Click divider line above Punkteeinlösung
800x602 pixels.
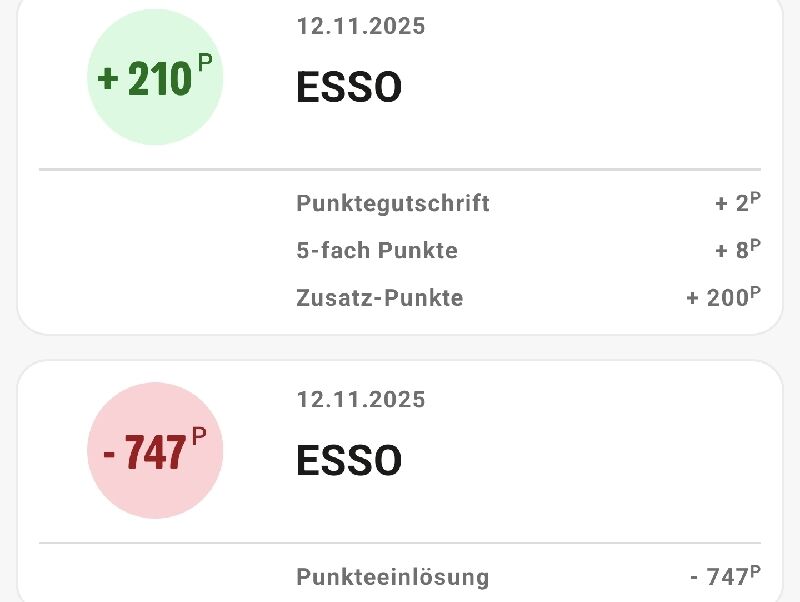pos(400,543)
